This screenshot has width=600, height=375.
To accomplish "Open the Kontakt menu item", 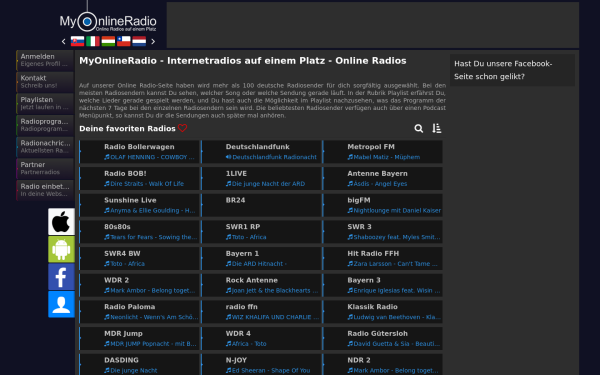I will coord(45,82).
